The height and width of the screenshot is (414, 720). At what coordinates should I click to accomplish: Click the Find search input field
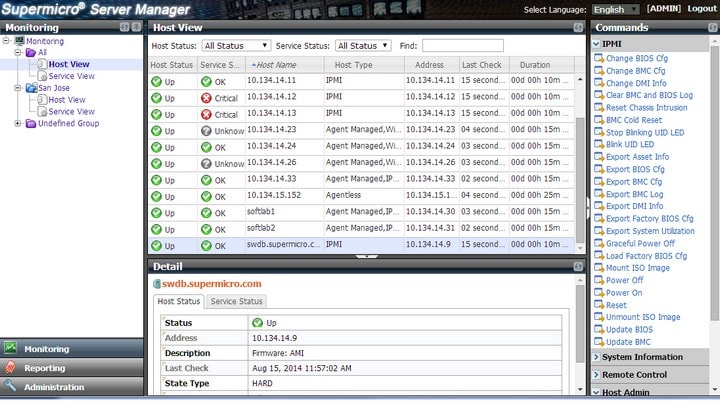click(x=462, y=46)
